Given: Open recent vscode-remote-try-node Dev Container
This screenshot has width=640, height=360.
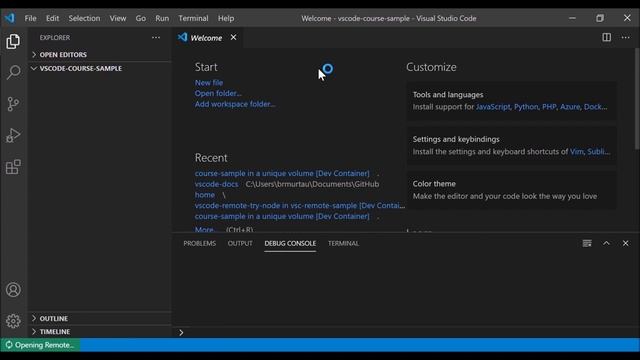Looking at the screenshot, I should [x=300, y=205].
